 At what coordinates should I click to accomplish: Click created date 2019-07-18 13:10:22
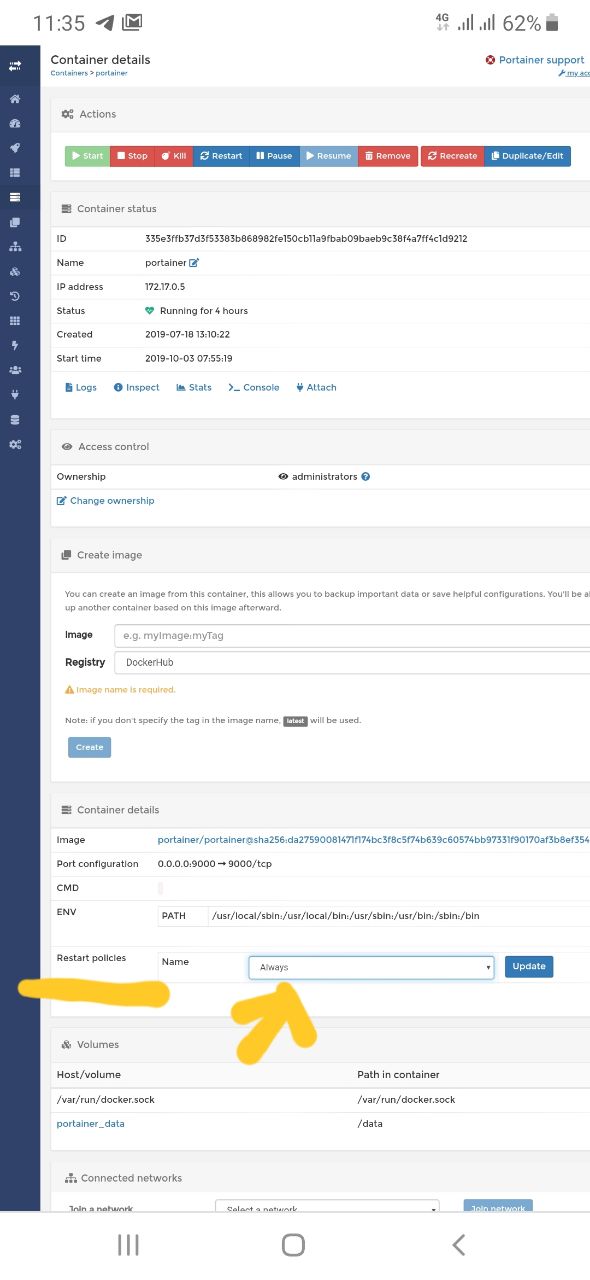187,335
